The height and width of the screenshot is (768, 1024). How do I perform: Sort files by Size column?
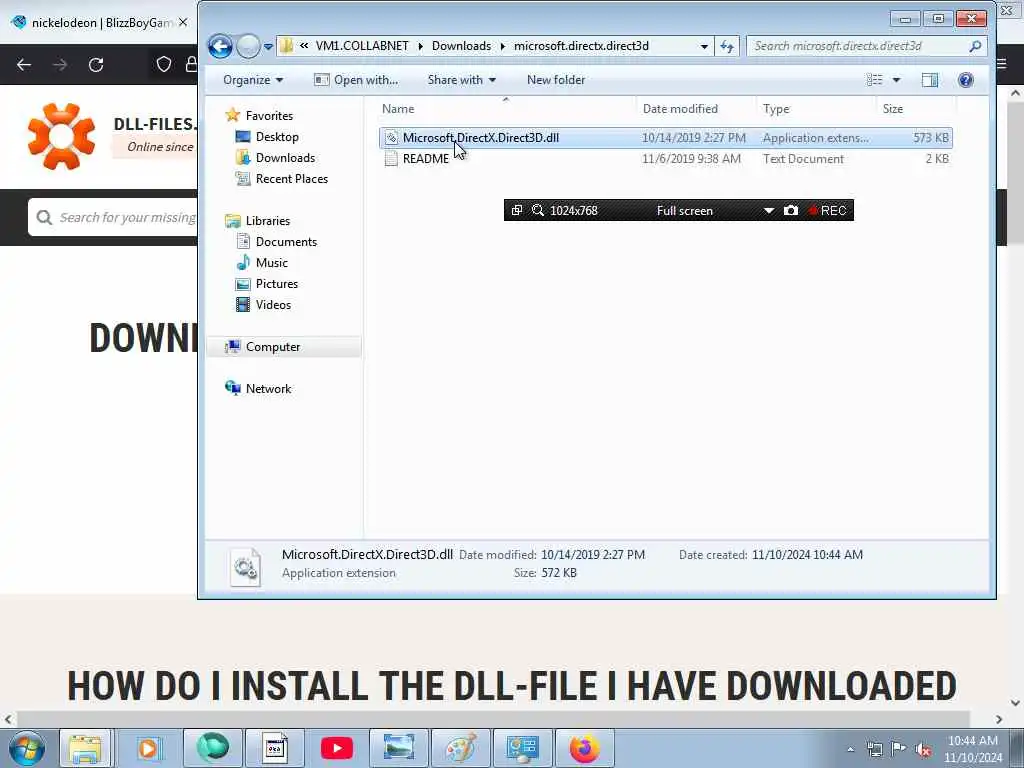coord(916,109)
